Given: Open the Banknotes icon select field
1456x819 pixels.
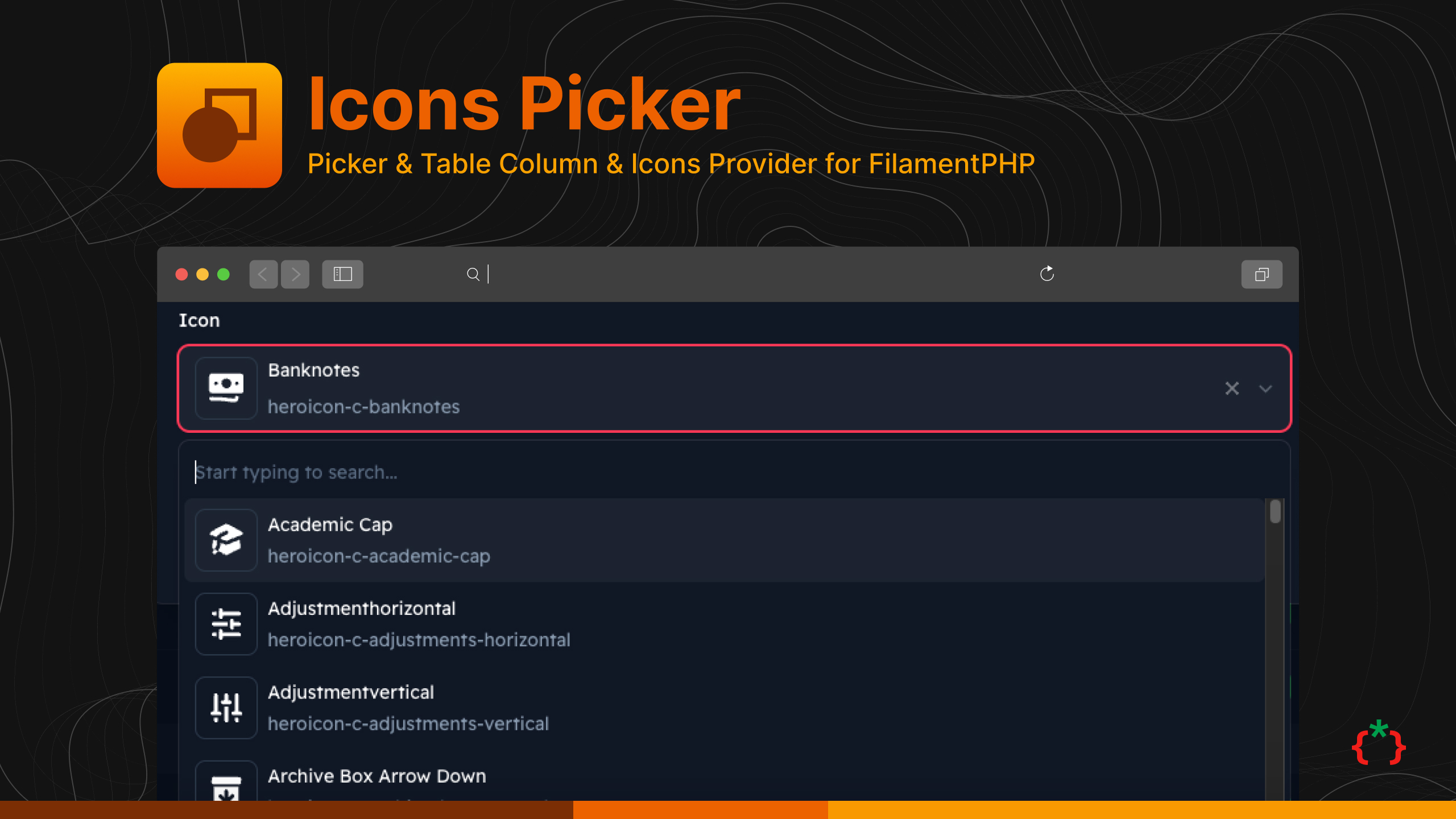Looking at the screenshot, I should [682, 388].
